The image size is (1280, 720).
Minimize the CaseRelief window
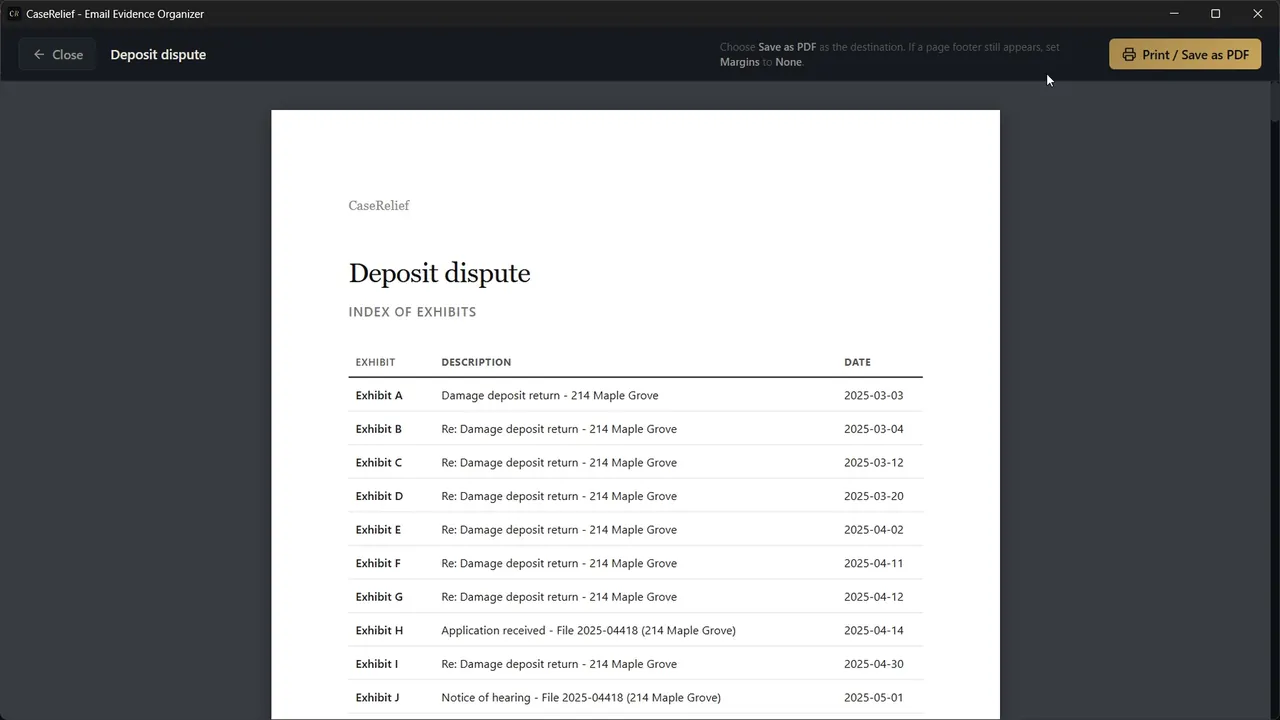click(x=1174, y=14)
